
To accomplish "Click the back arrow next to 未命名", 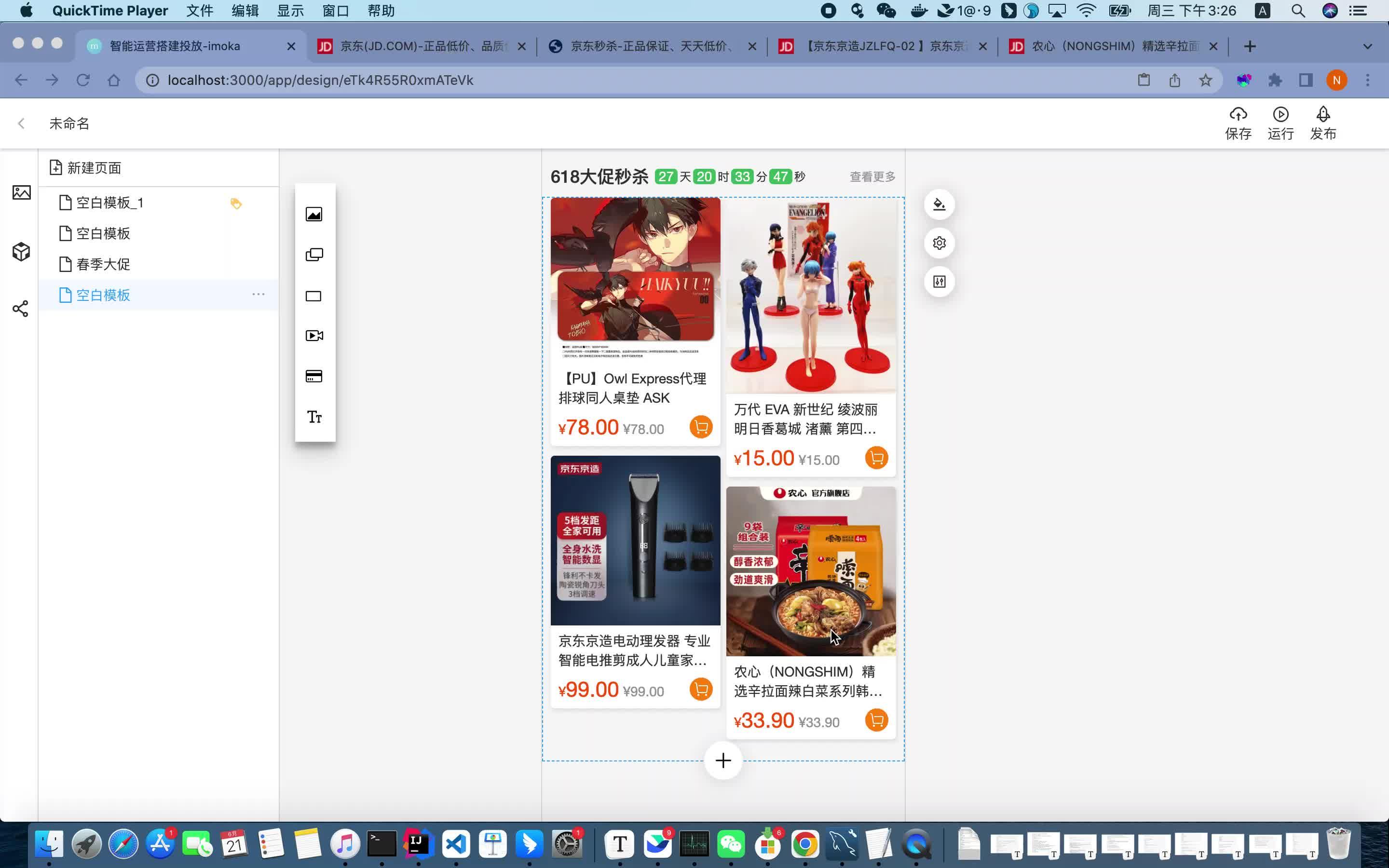I will (x=21, y=123).
